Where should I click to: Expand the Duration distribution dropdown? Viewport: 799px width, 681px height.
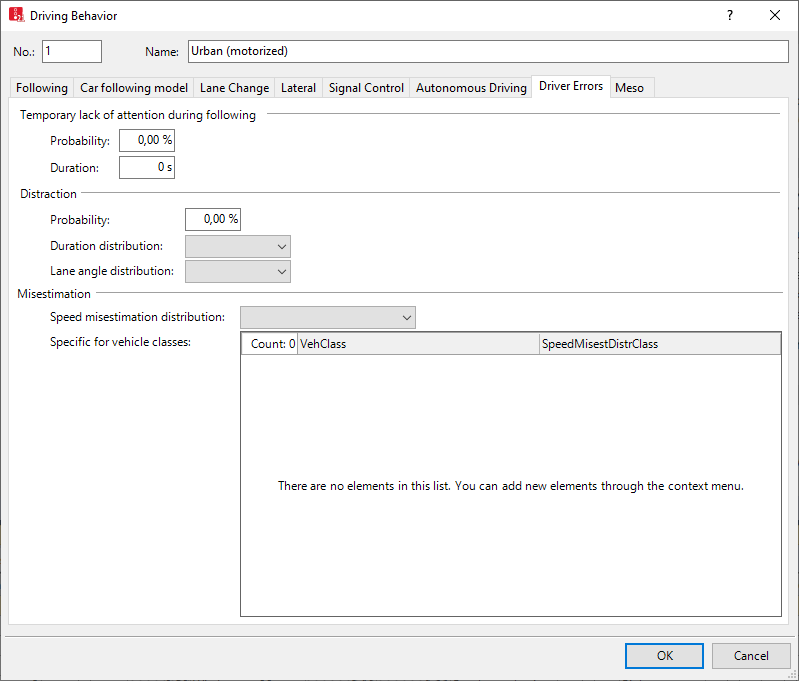tap(238, 246)
